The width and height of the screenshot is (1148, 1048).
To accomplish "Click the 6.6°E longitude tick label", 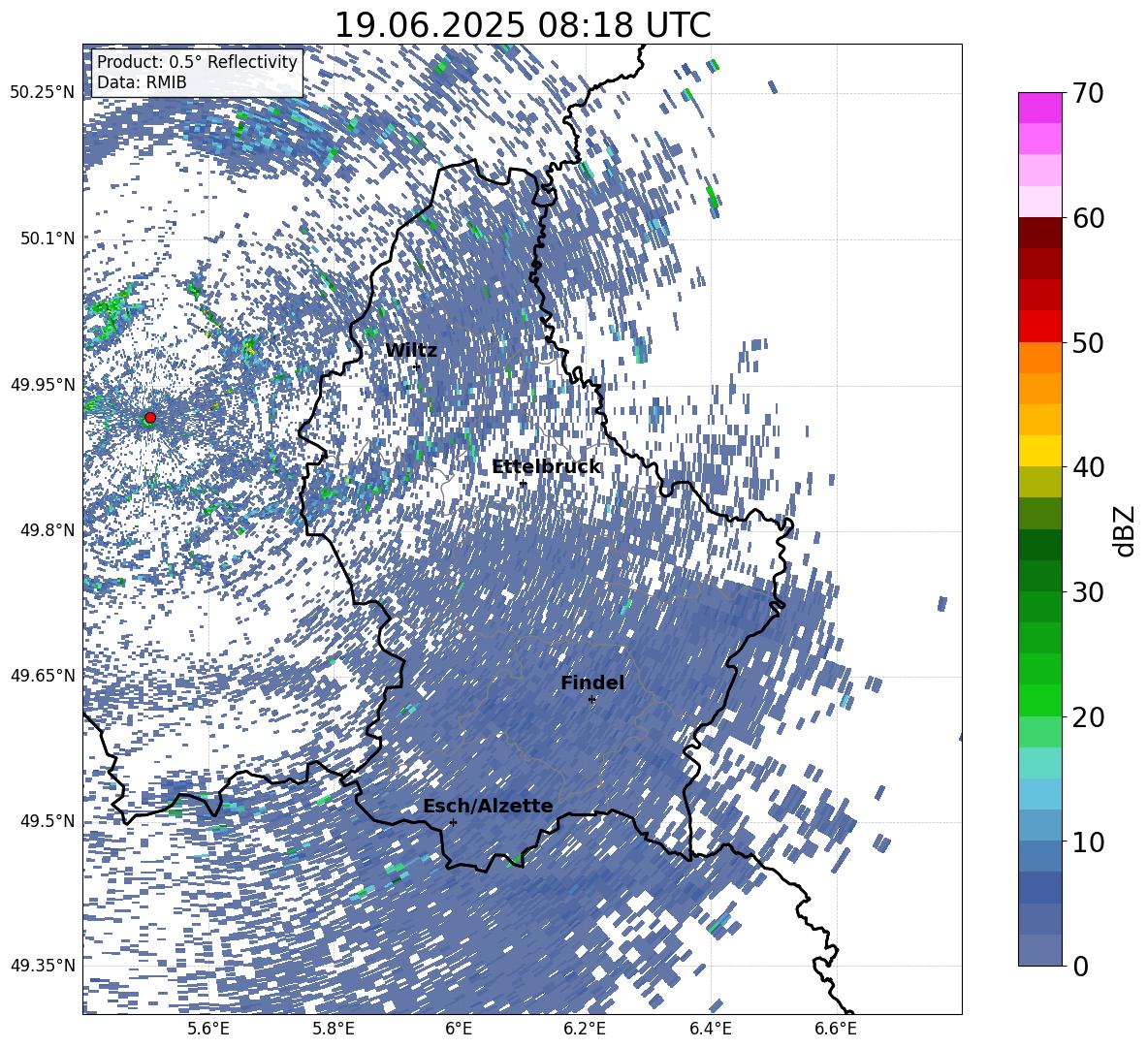I will coord(836,1029).
